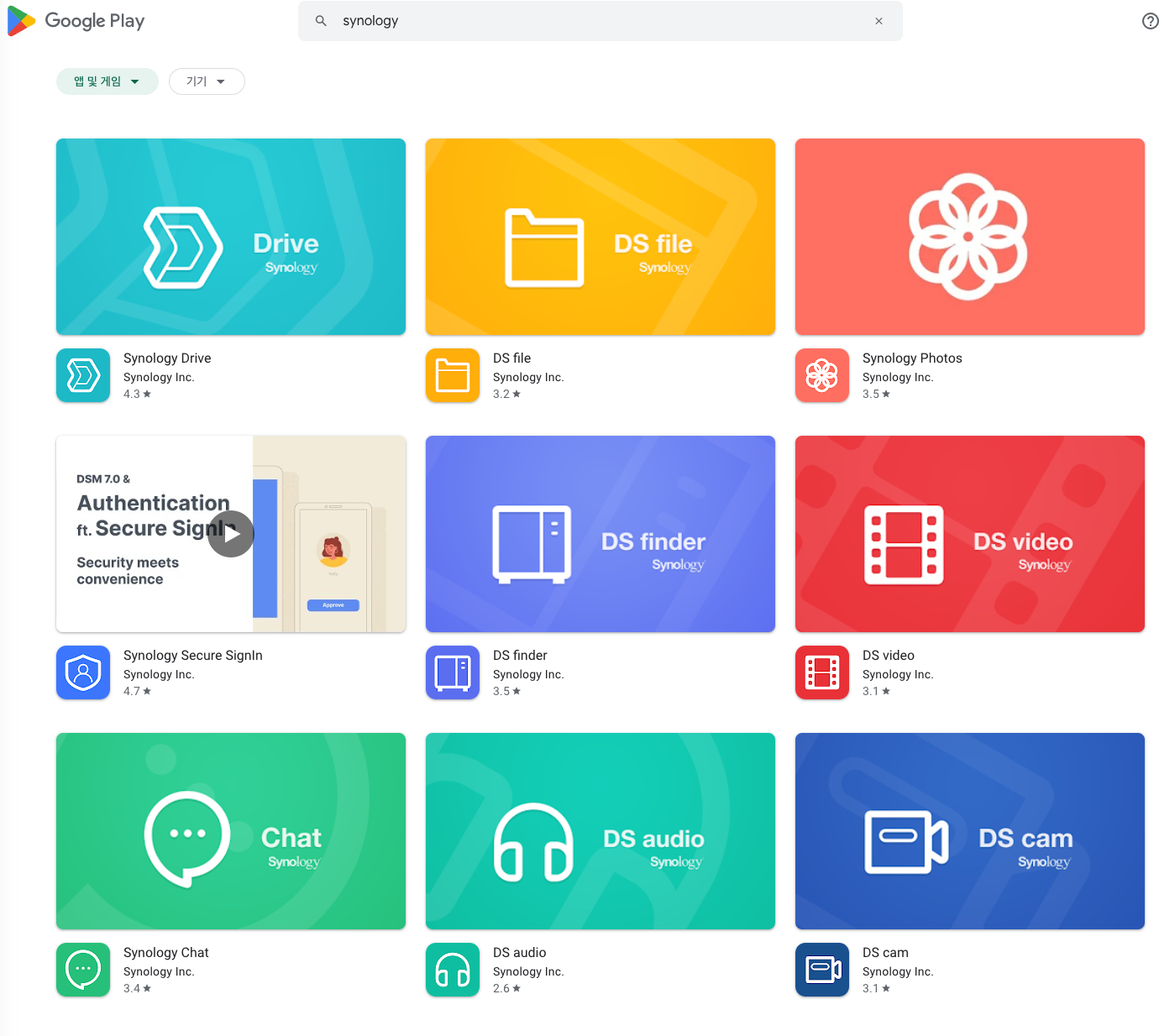Open the DS file app icon
This screenshot has width=1175, height=1036.
[x=453, y=375]
